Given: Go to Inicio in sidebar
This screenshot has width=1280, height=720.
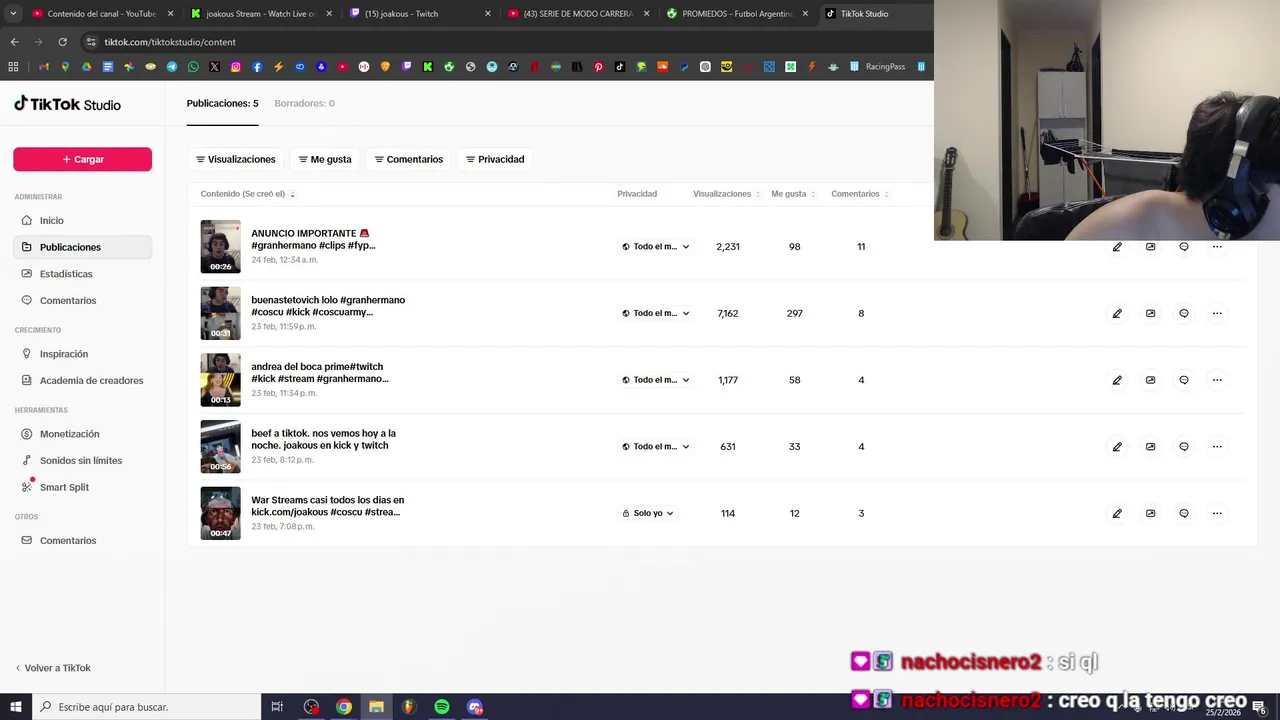Looking at the screenshot, I should coord(82,220).
